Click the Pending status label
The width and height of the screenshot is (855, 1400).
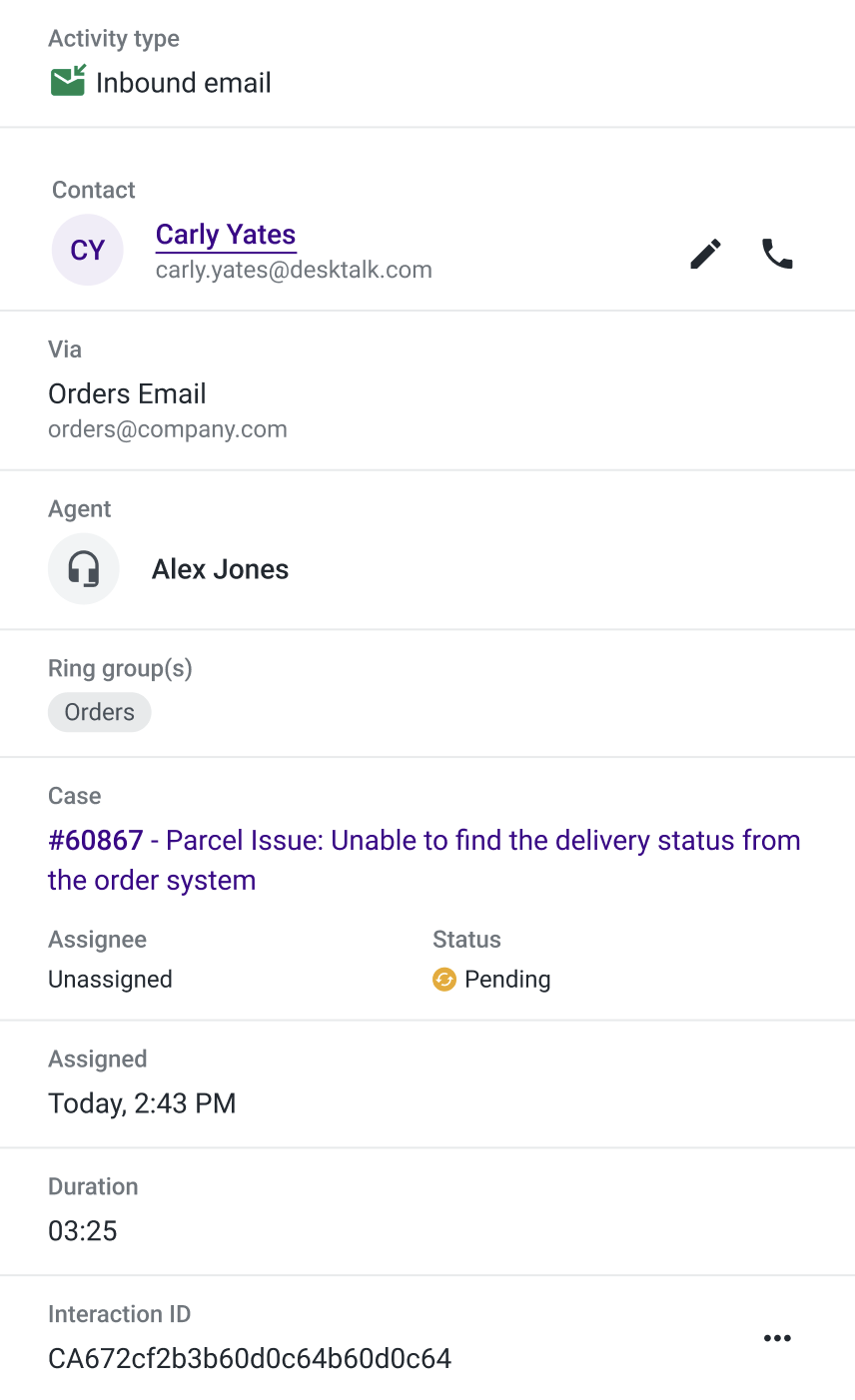tap(507, 980)
